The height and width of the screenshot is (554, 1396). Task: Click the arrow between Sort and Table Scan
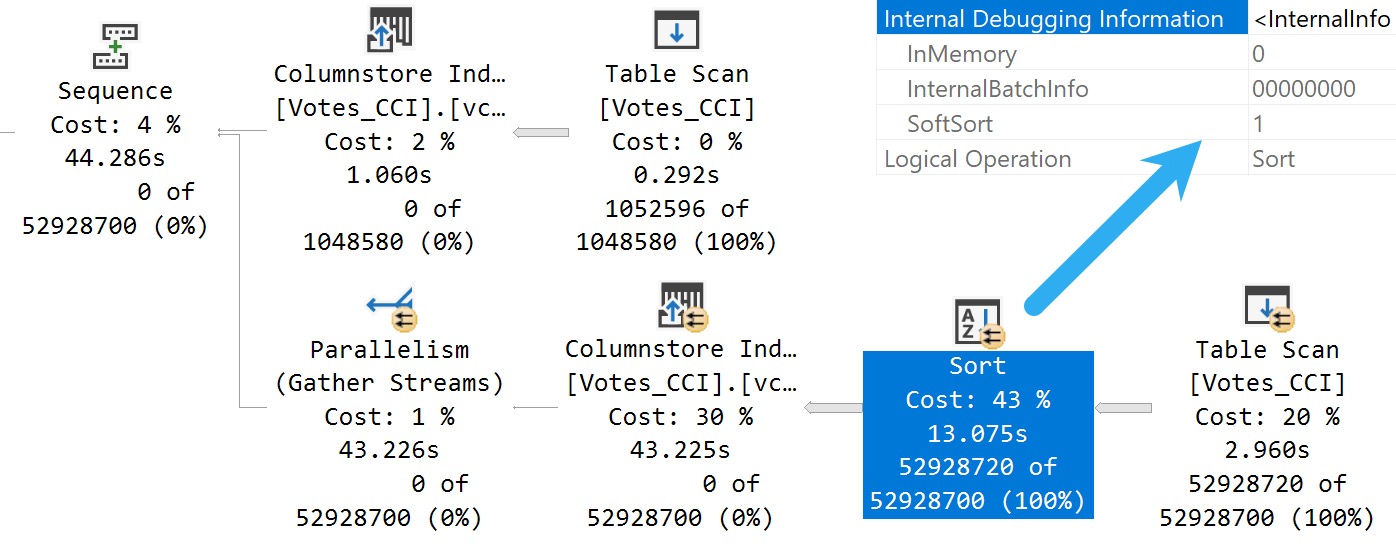pos(1124,408)
